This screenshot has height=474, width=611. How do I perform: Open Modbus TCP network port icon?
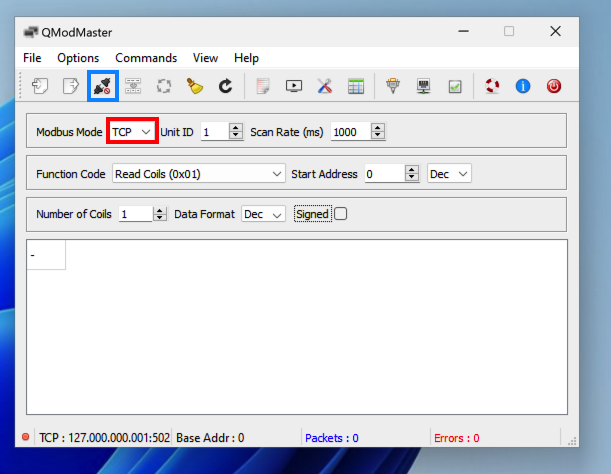click(x=424, y=86)
